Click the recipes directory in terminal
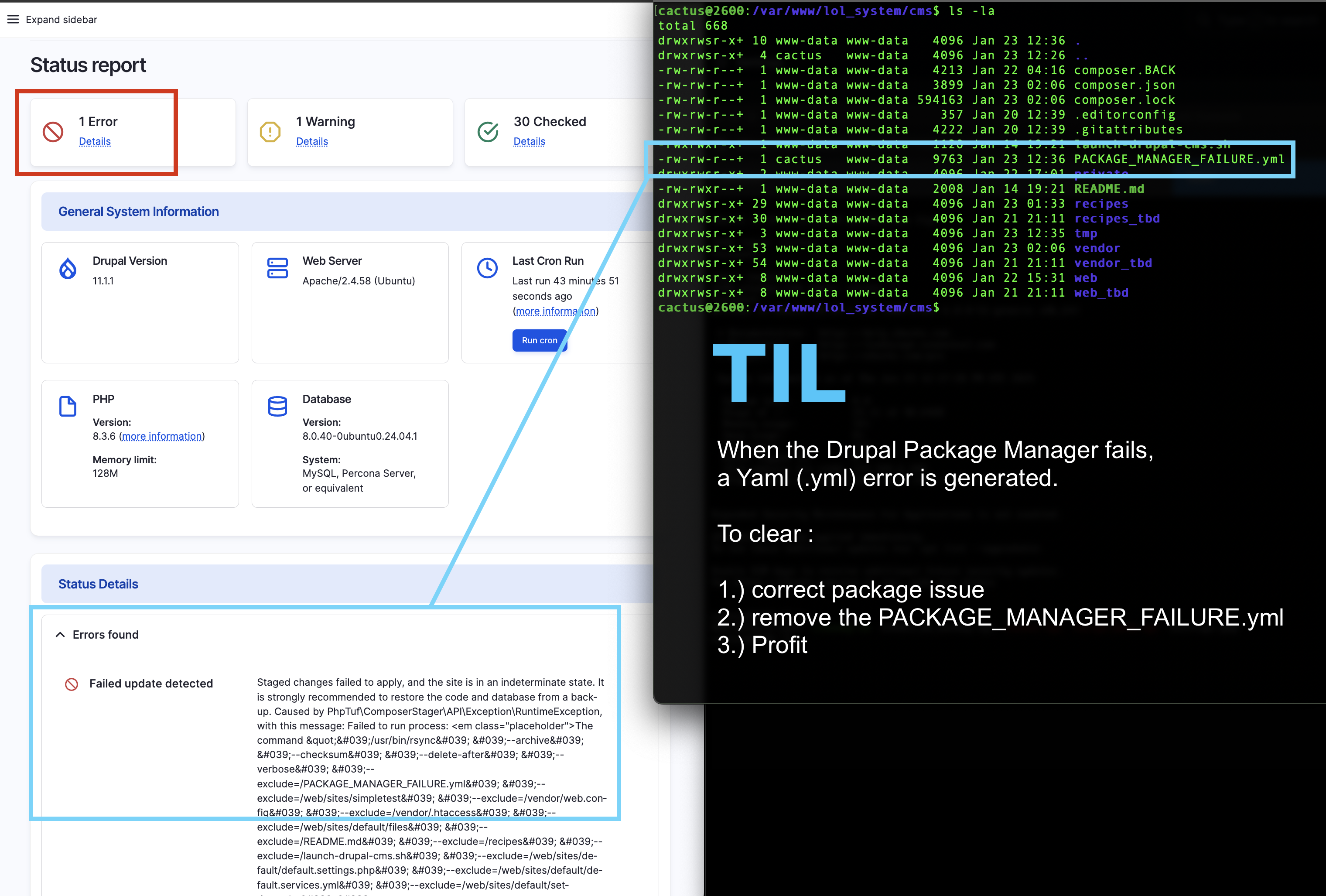This screenshot has width=1326, height=896. tap(1101, 204)
